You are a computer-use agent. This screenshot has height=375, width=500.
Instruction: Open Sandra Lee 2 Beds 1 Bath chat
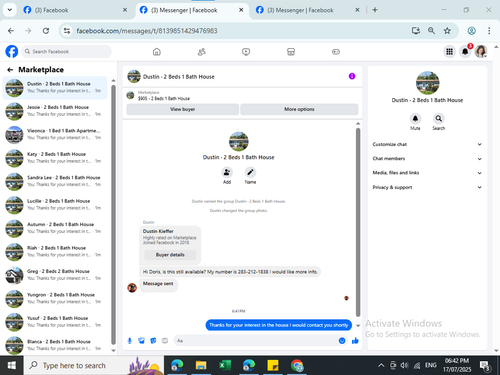pyautogui.click(x=55, y=181)
